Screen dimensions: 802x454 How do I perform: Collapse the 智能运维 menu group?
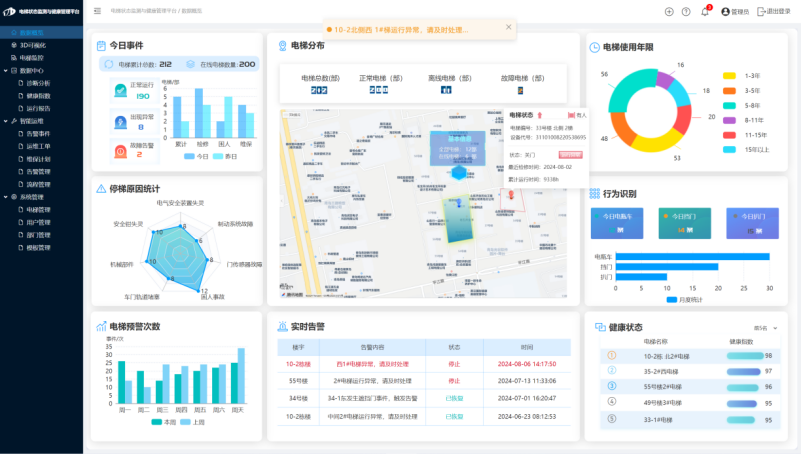[x=10, y=121]
